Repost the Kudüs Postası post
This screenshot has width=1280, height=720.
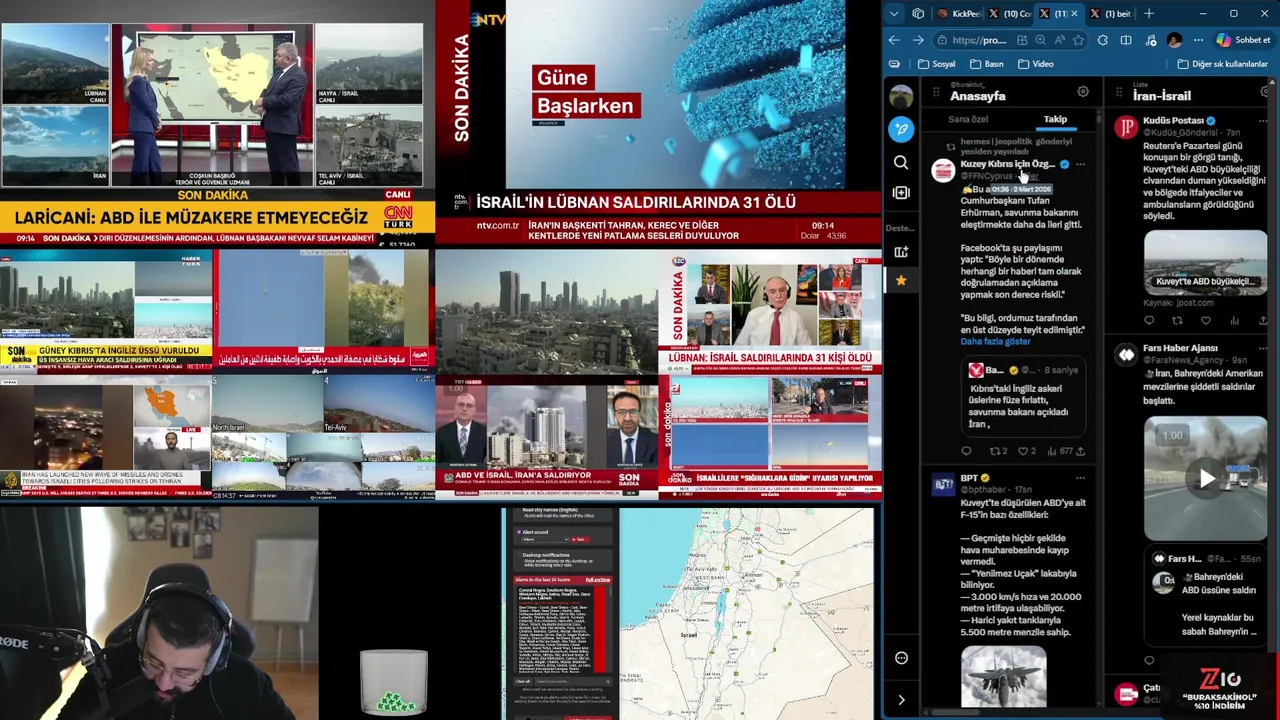1177,320
